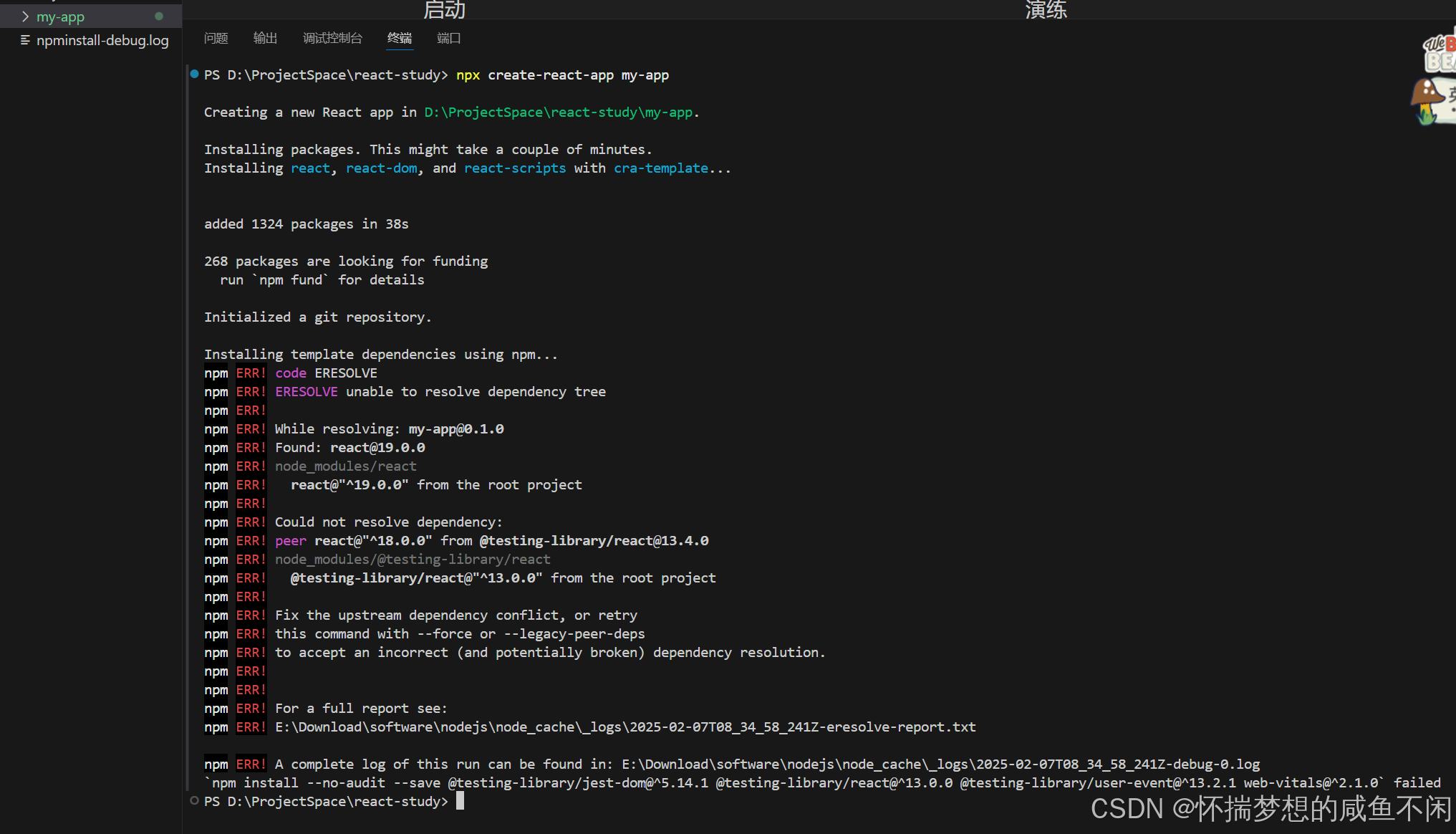
Task: Click the 启动 heading text at top
Action: click(444, 9)
